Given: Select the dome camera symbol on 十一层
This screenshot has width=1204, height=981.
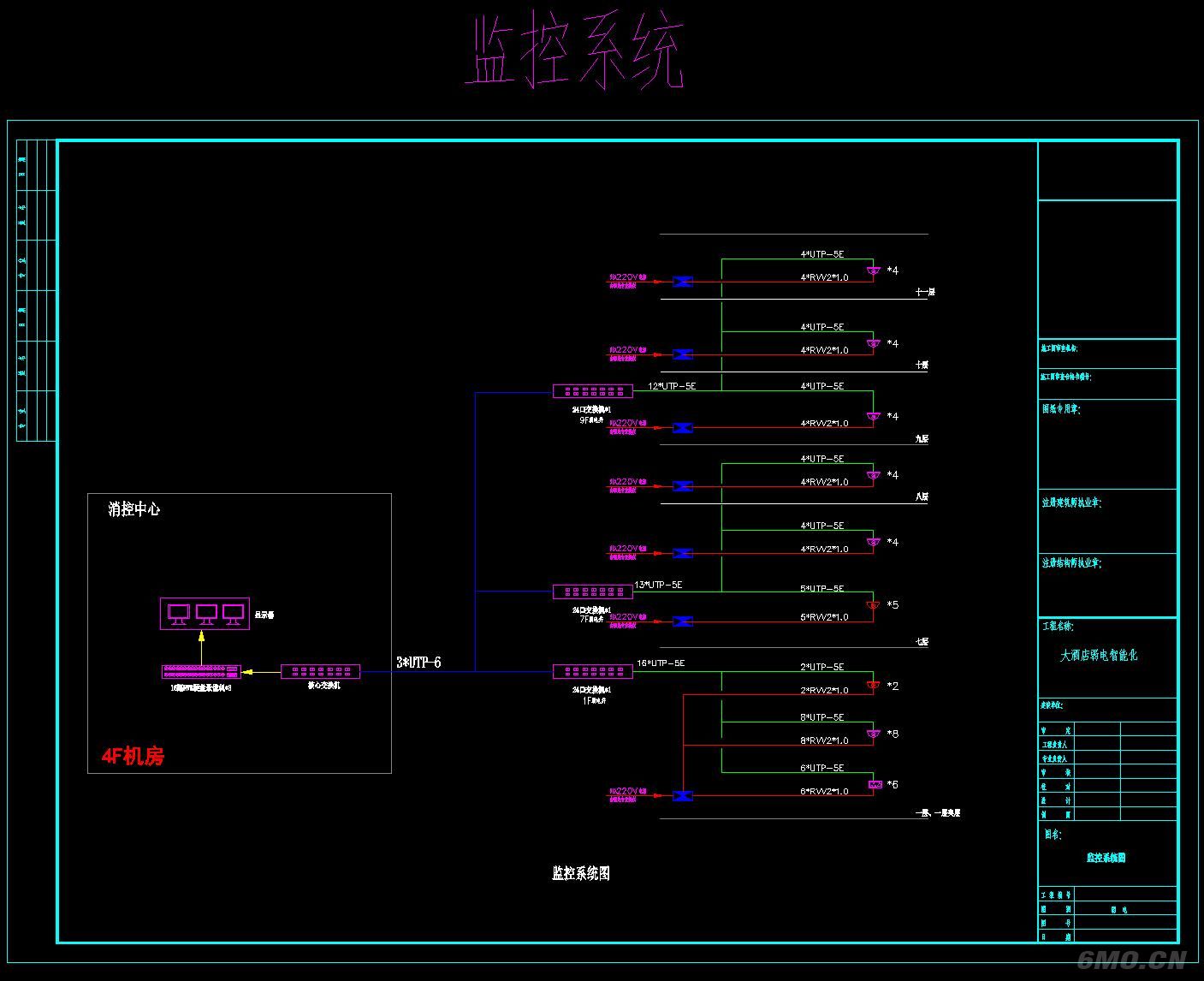Looking at the screenshot, I should pyautogui.click(x=873, y=271).
